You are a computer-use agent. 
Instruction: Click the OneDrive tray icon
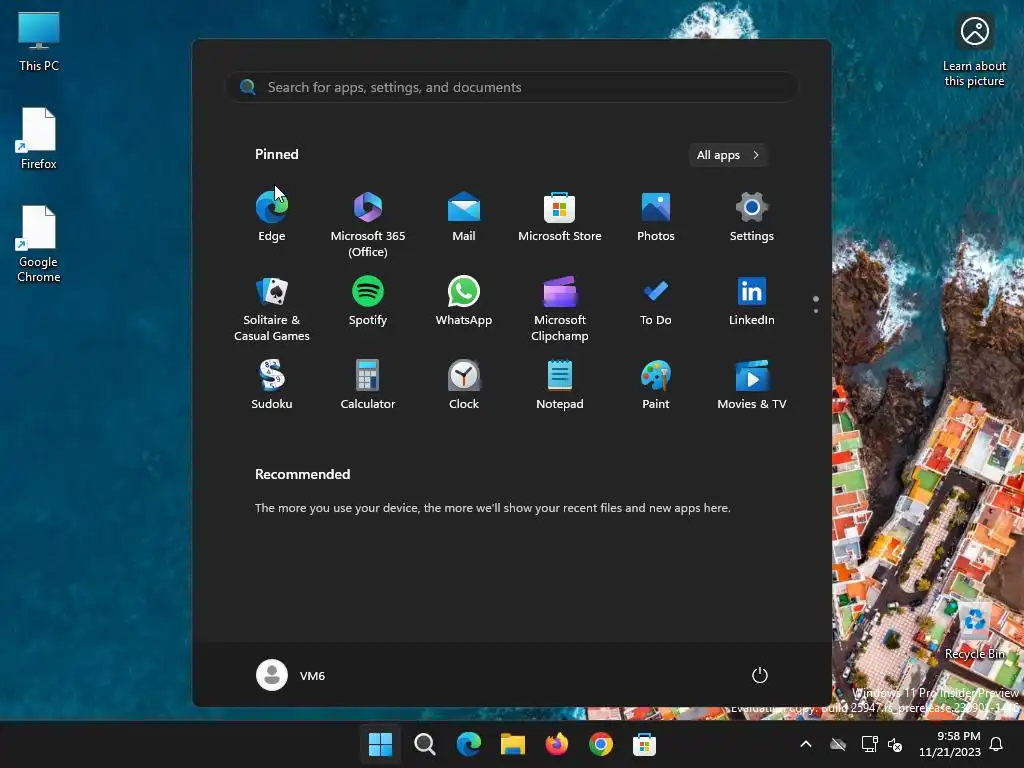838,744
